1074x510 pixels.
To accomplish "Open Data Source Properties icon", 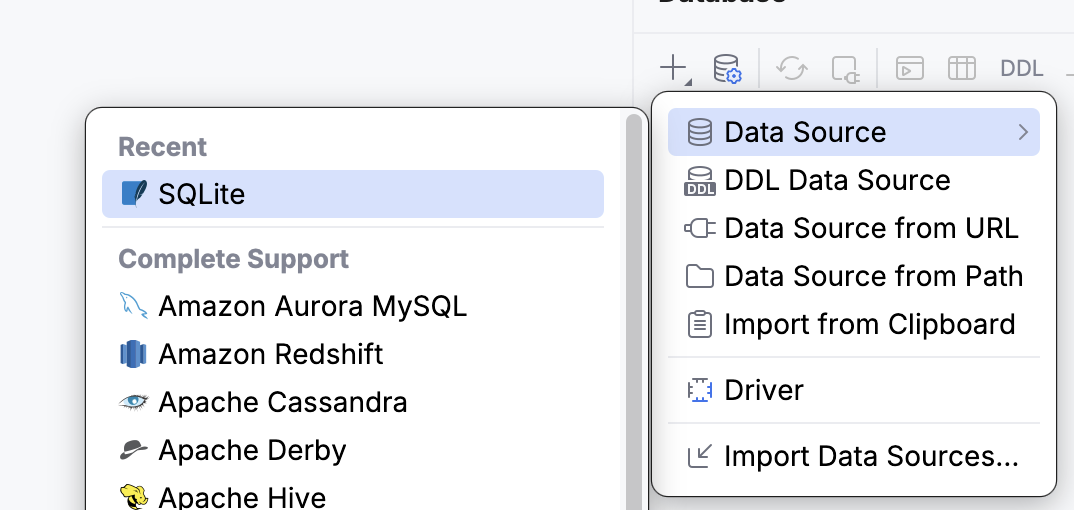I will coord(727,68).
